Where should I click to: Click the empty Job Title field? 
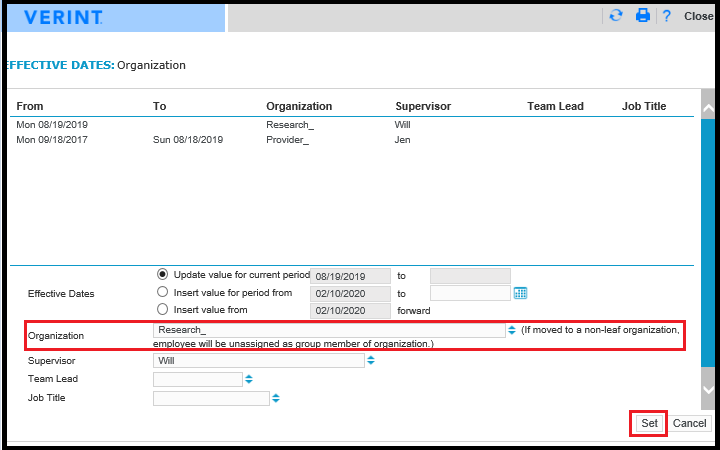tap(211, 398)
